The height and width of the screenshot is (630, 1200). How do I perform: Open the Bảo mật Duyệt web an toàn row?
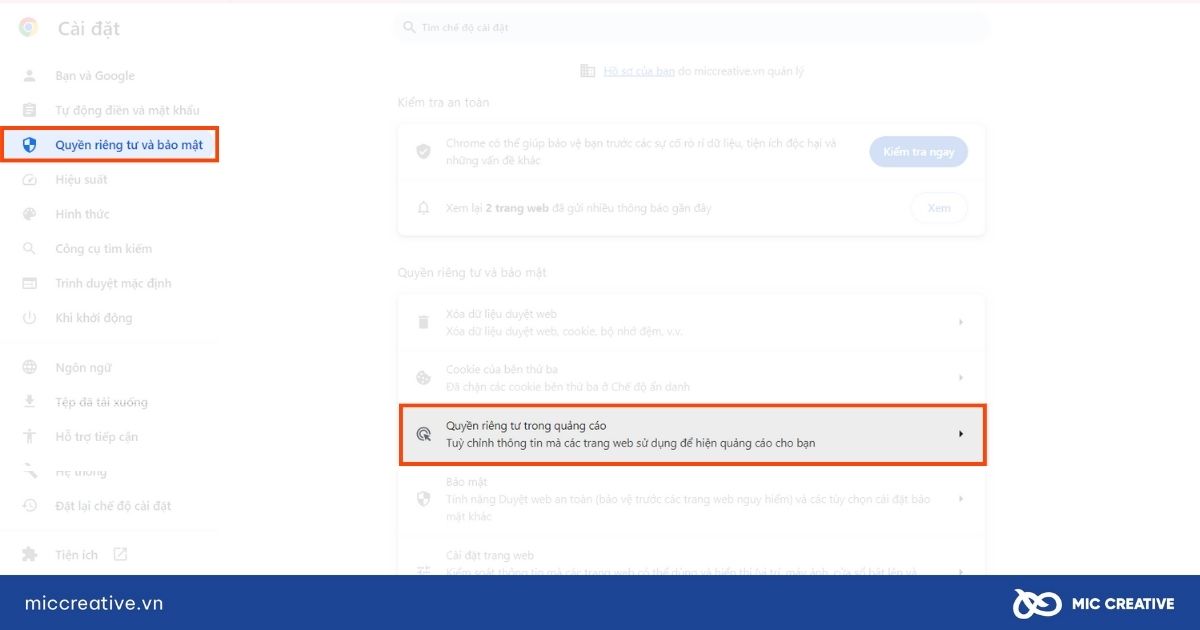tap(691, 498)
